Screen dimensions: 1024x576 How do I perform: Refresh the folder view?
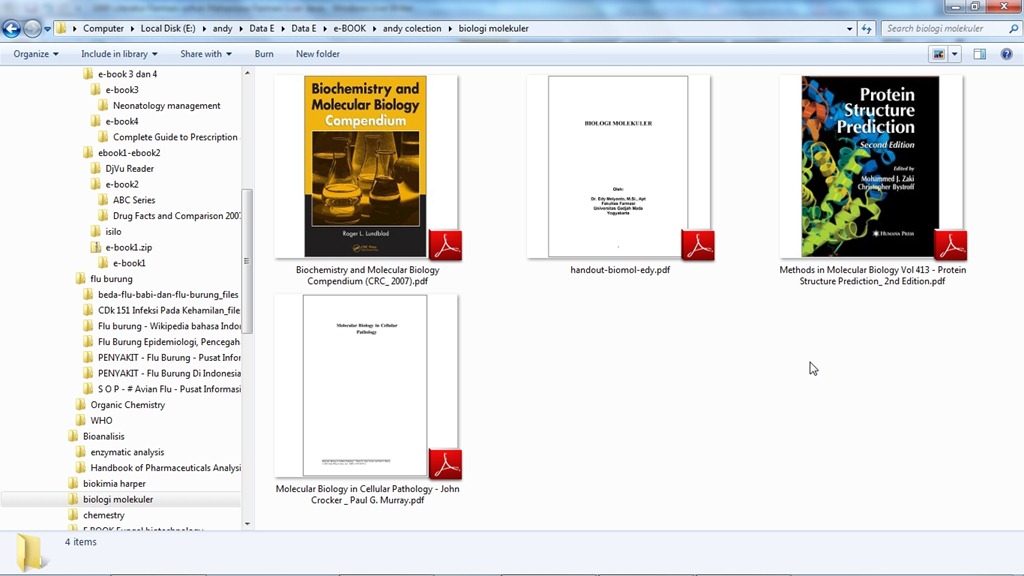(x=867, y=29)
